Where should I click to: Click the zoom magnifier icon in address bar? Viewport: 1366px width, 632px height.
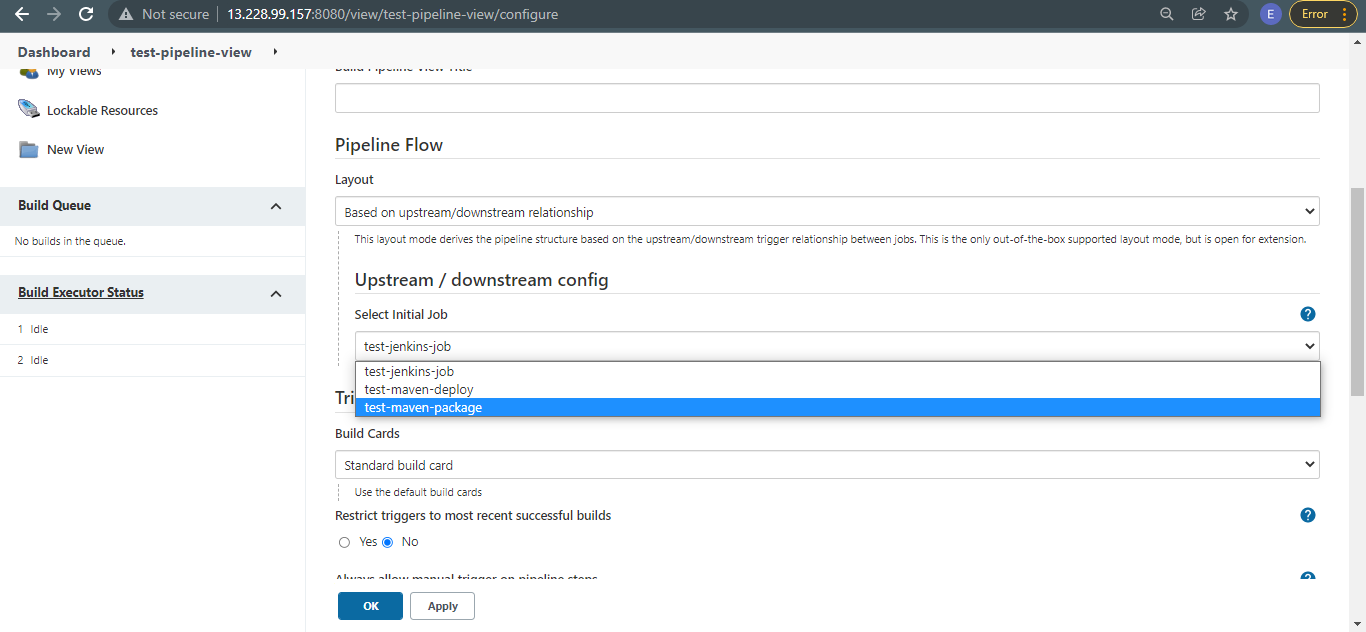pos(1167,14)
